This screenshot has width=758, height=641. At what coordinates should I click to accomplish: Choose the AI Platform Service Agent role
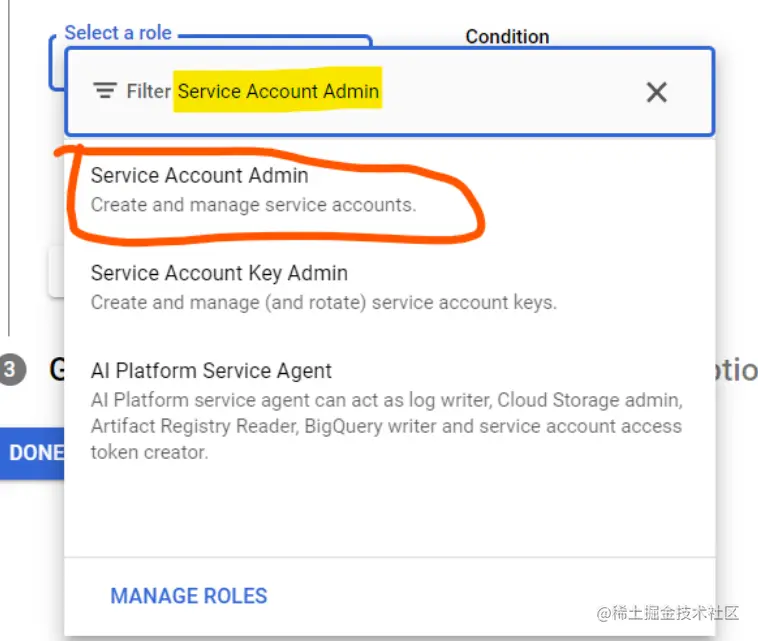pyautogui.click(x=211, y=371)
